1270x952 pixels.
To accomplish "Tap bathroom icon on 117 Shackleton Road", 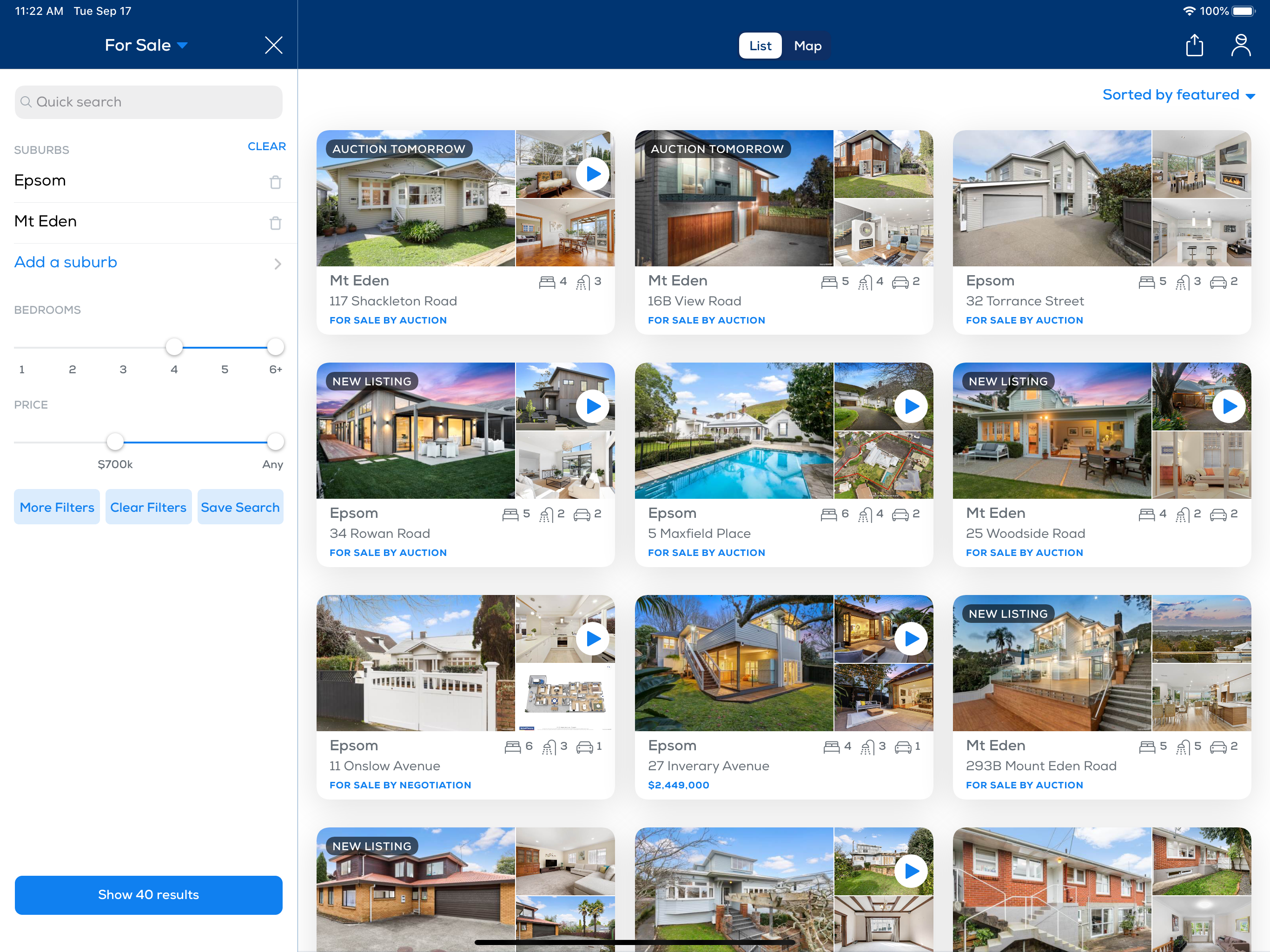I will (583, 282).
